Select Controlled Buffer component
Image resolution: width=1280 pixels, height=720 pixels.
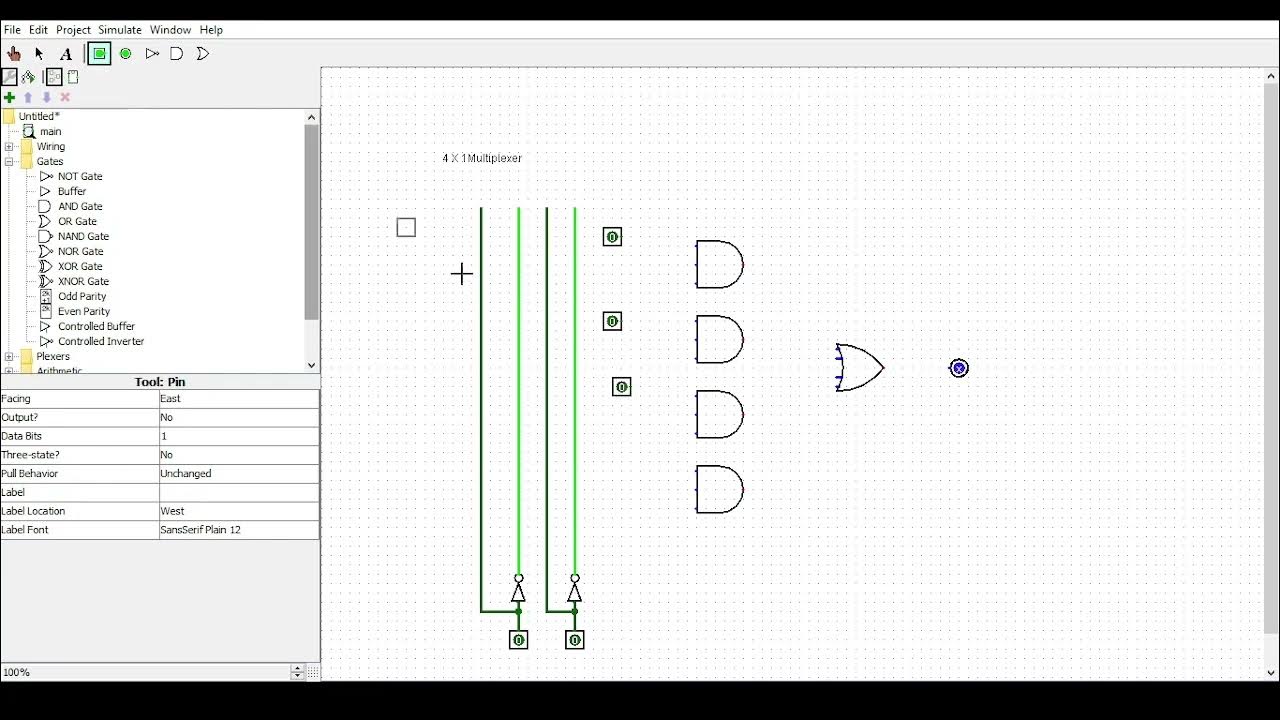pos(96,326)
